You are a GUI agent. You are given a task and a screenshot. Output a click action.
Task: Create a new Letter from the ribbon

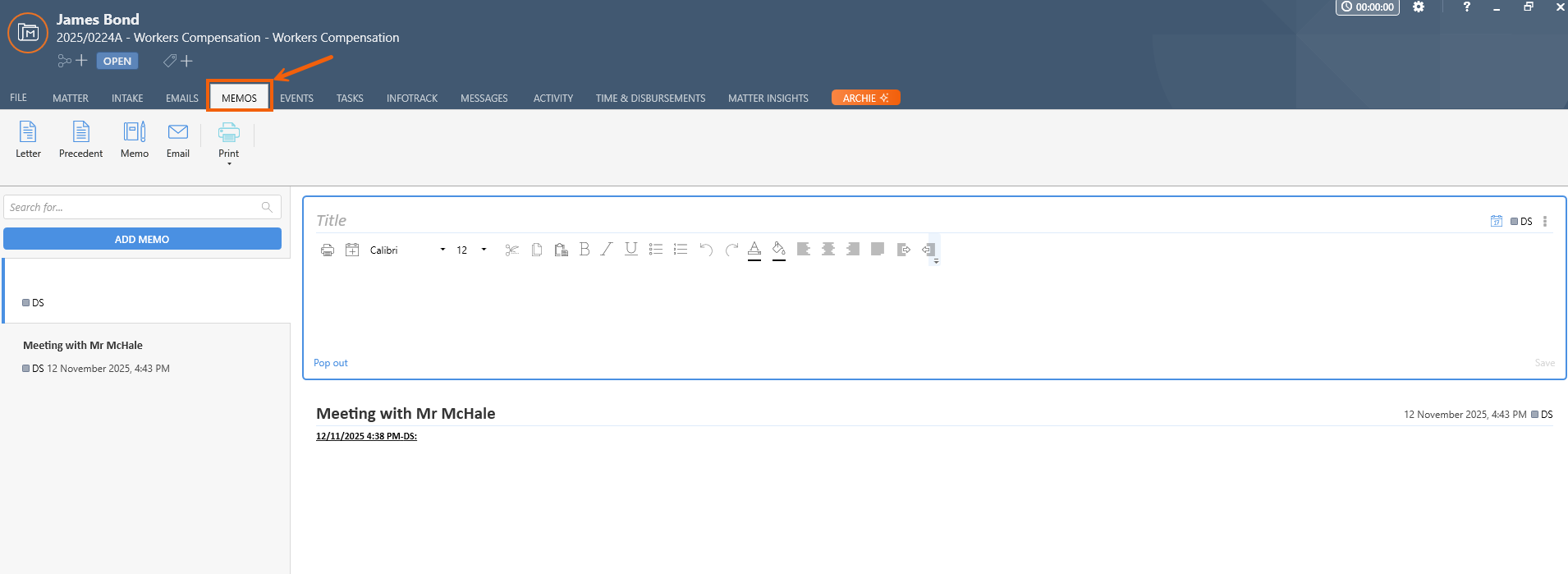click(28, 139)
